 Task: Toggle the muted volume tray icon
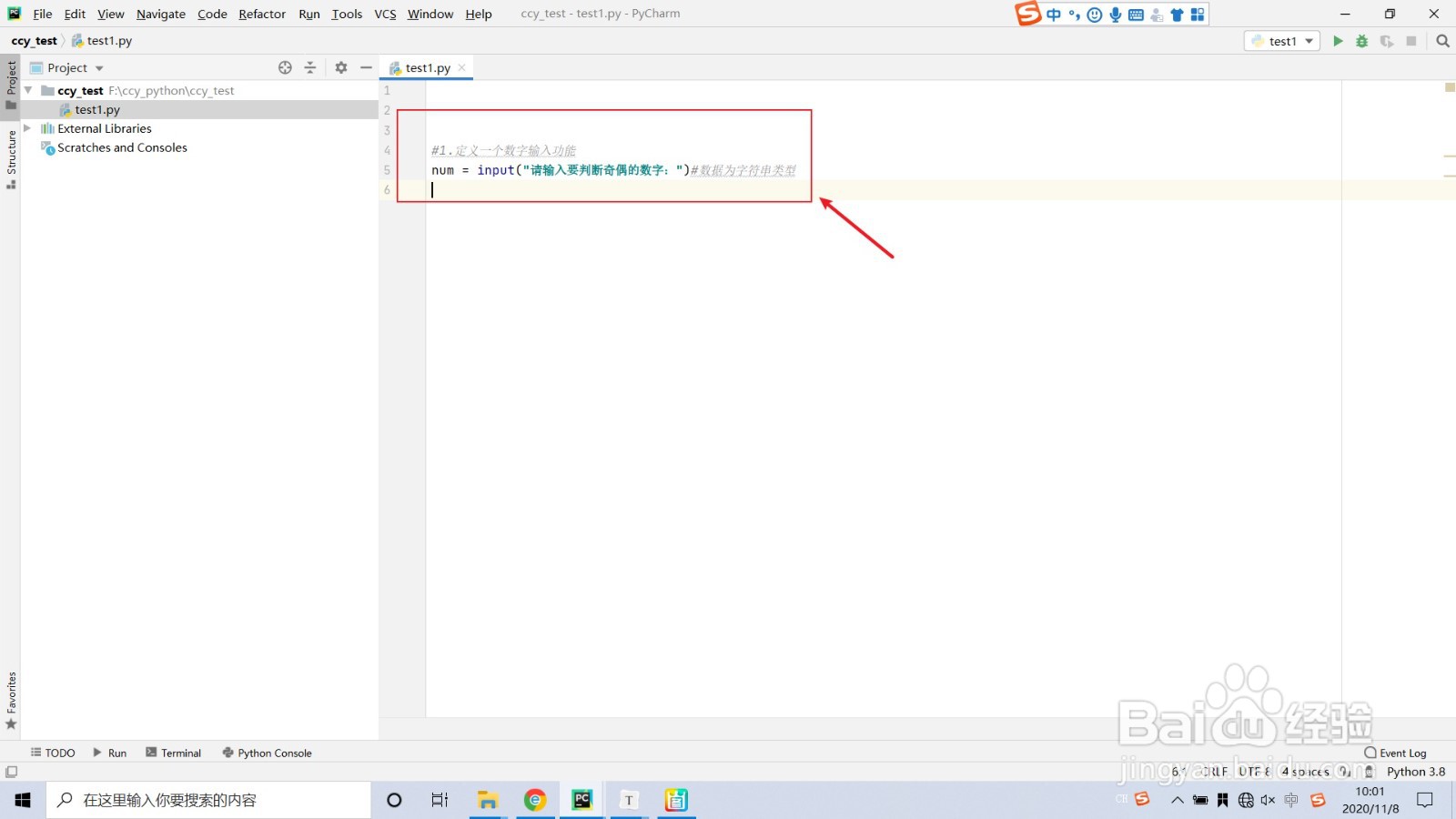[1268, 801]
